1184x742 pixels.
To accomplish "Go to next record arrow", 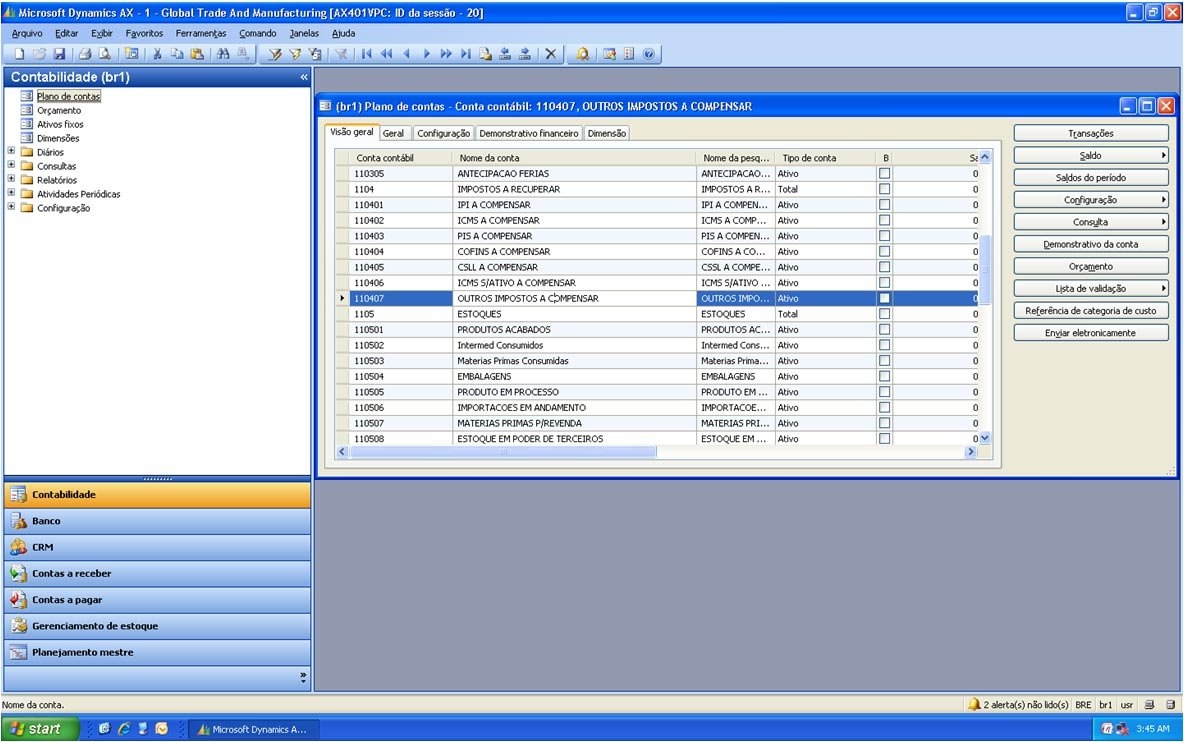I will 426,54.
